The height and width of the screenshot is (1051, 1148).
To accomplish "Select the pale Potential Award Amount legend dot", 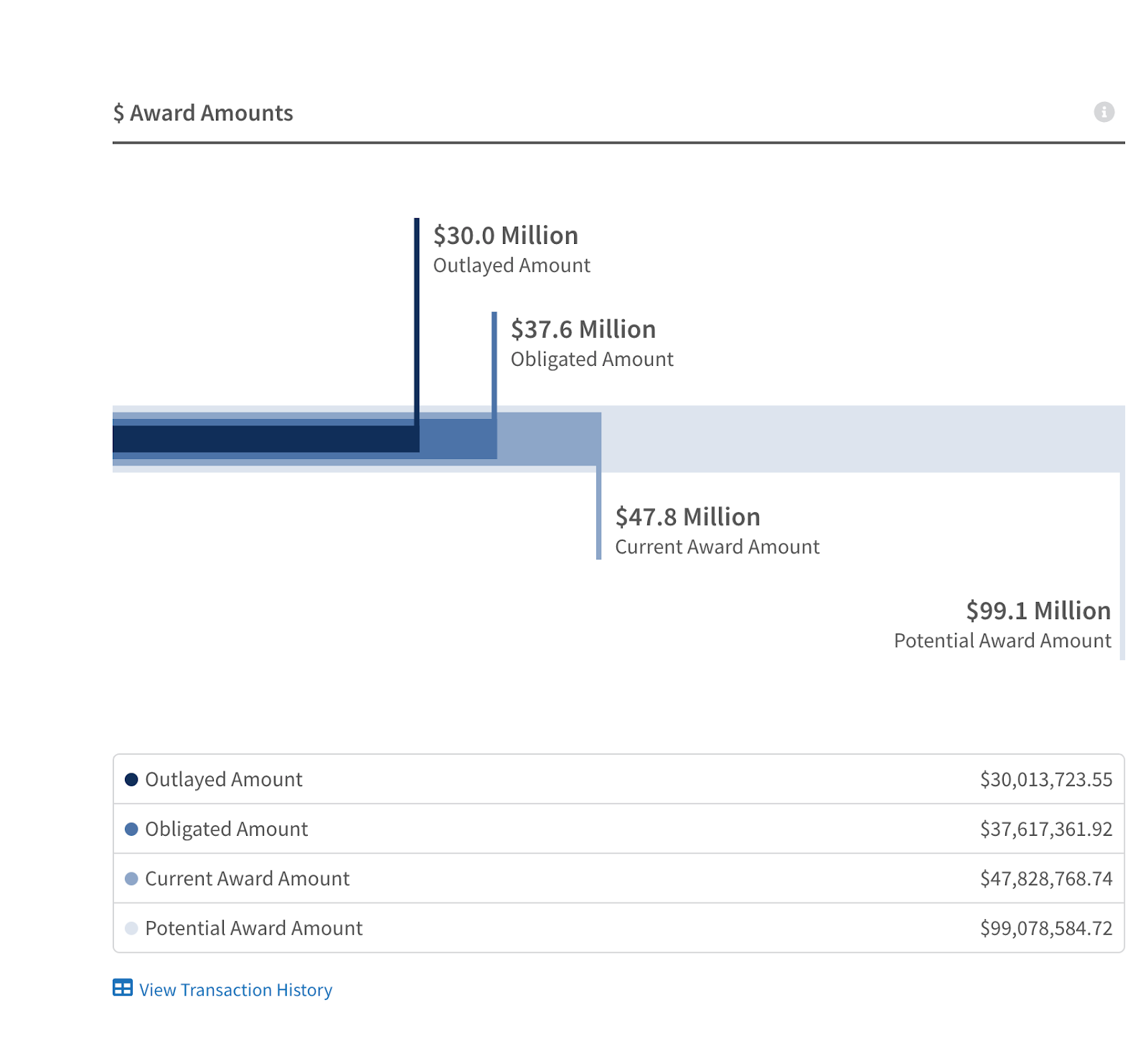I will click(x=131, y=928).
